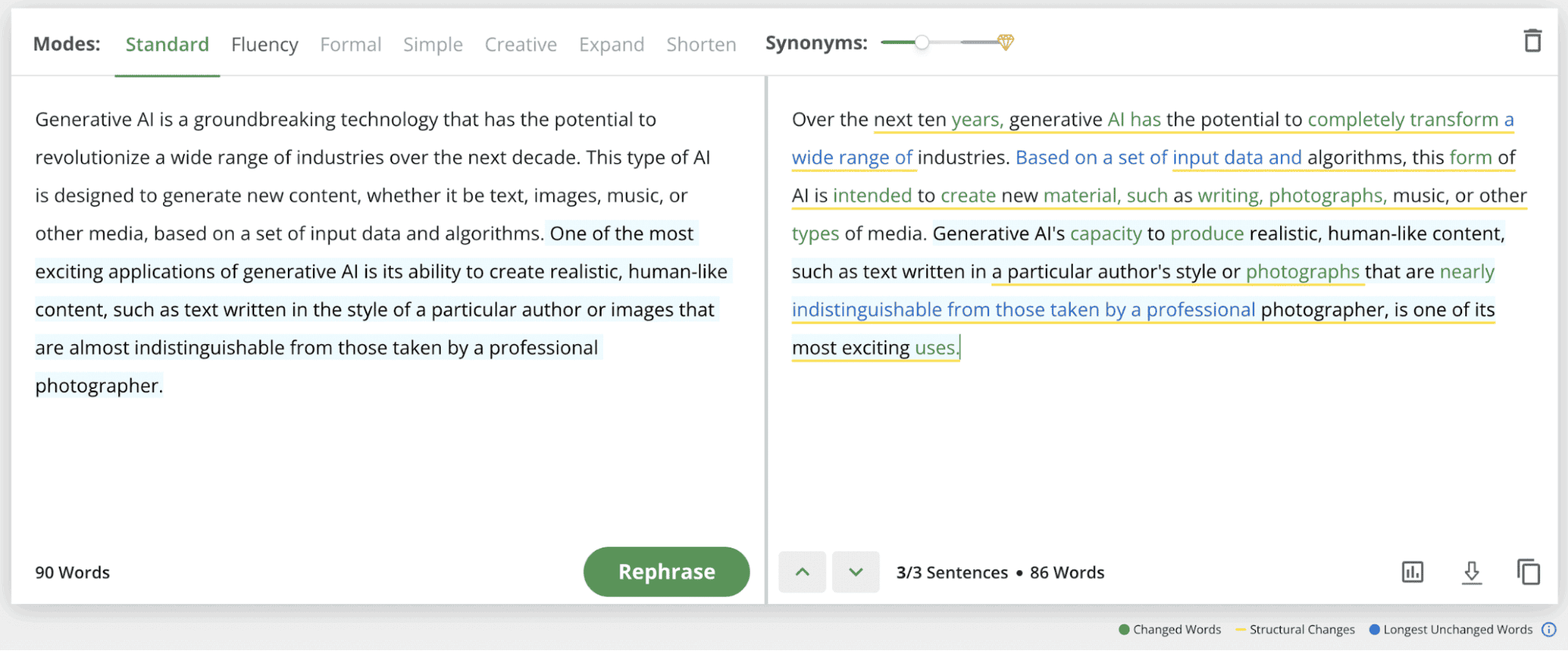
Task: Go to previous sentence with the up arrow
Action: coord(802,573)
